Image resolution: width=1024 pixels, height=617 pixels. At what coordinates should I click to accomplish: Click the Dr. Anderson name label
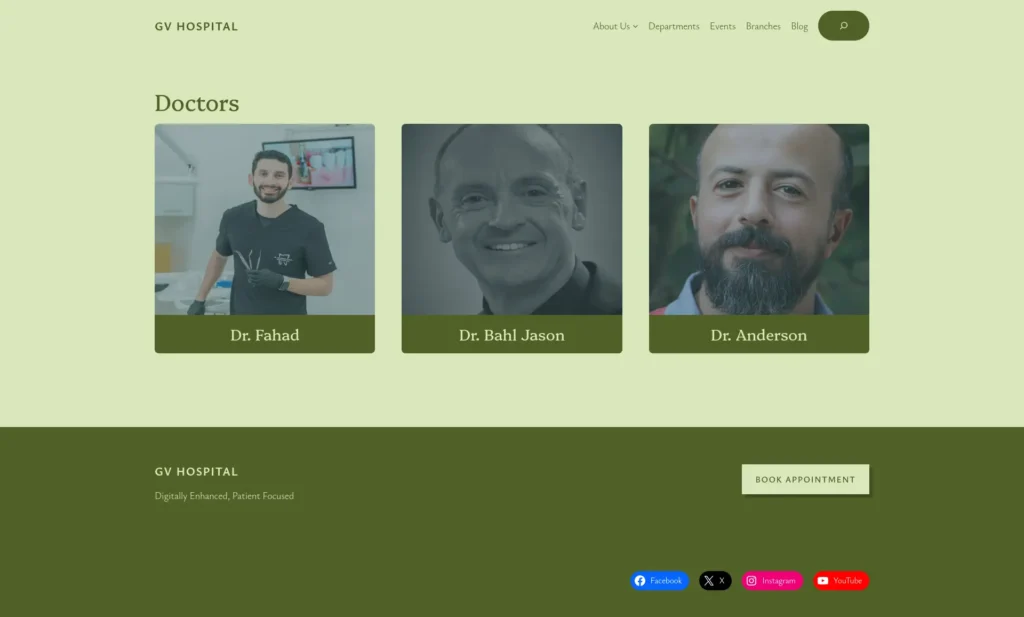(x=759, y=335)
